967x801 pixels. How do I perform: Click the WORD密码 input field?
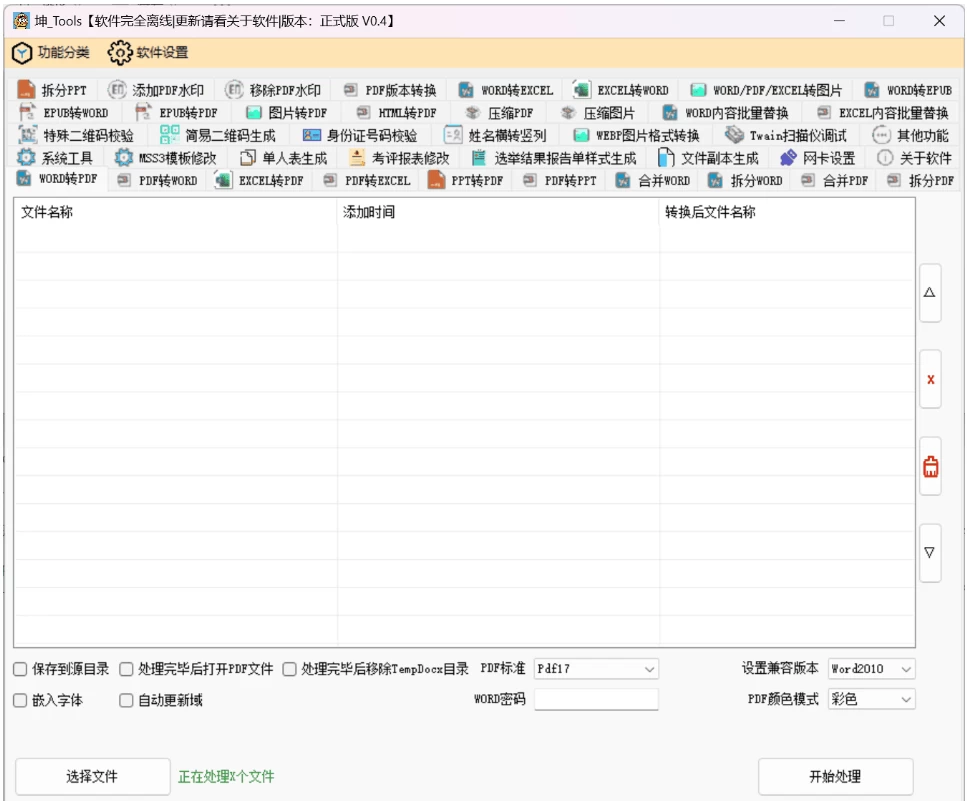click(x=596, y=700)
